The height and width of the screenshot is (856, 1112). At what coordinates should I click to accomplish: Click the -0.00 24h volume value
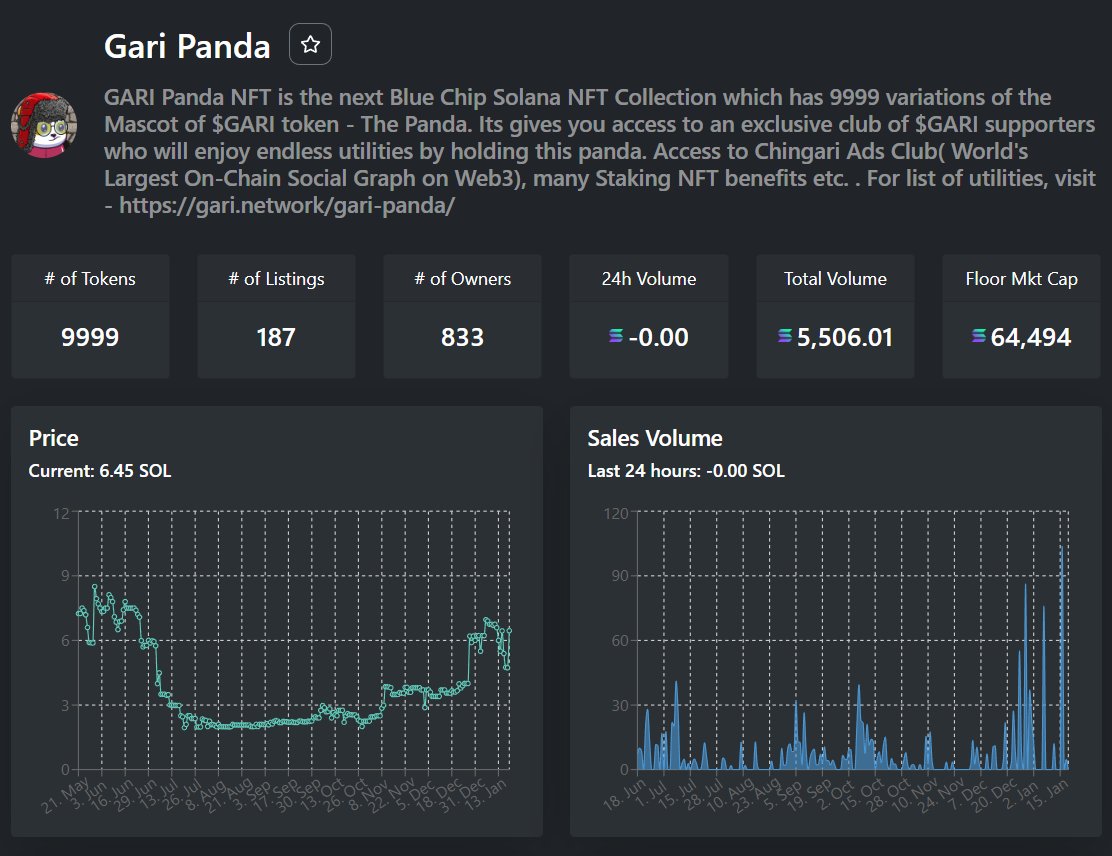[x=658, y=337]
